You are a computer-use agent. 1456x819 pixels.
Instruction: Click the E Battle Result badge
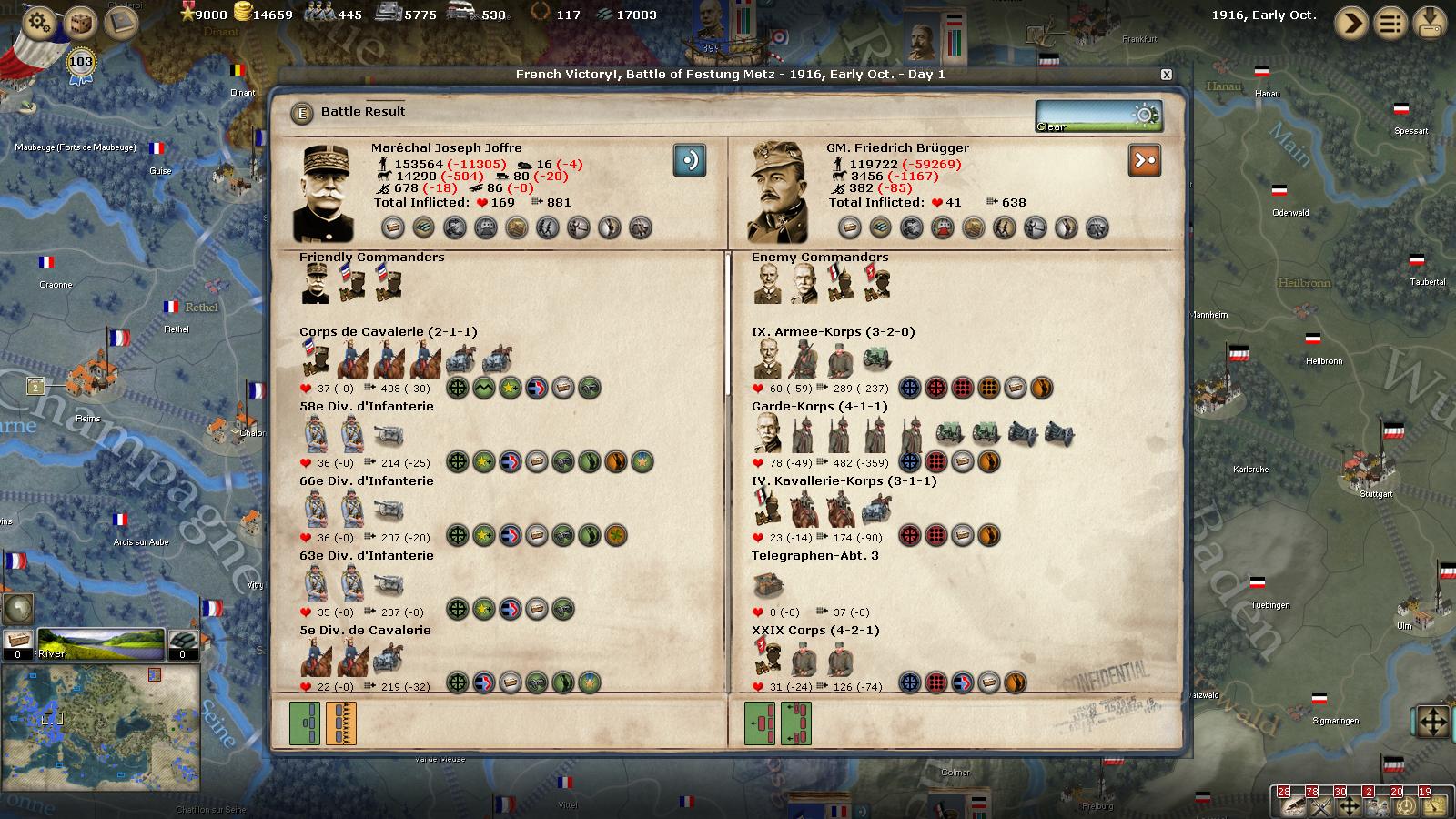point(302,113)
